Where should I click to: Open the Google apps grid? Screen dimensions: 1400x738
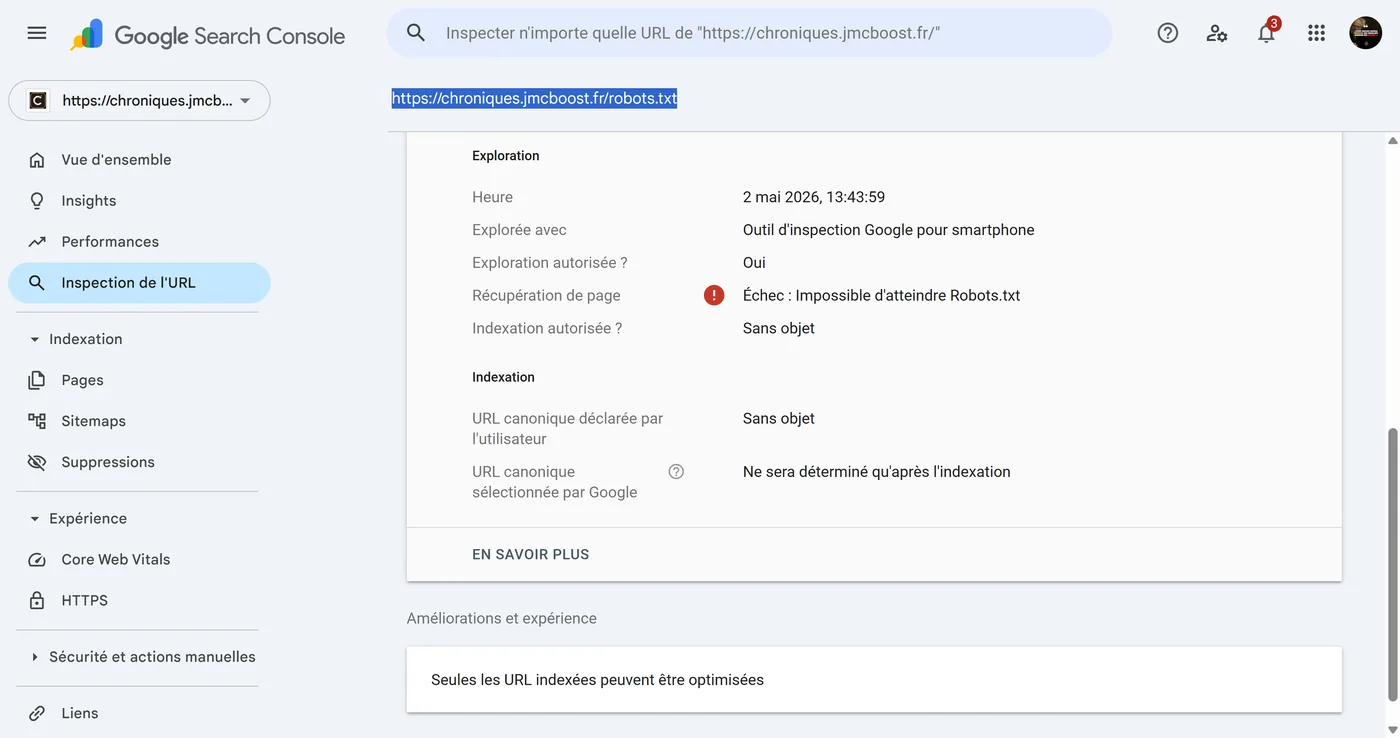[x=1316, y=33]
